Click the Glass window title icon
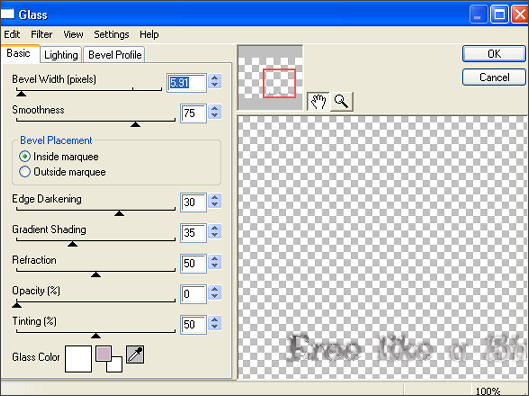 [7, 14]
